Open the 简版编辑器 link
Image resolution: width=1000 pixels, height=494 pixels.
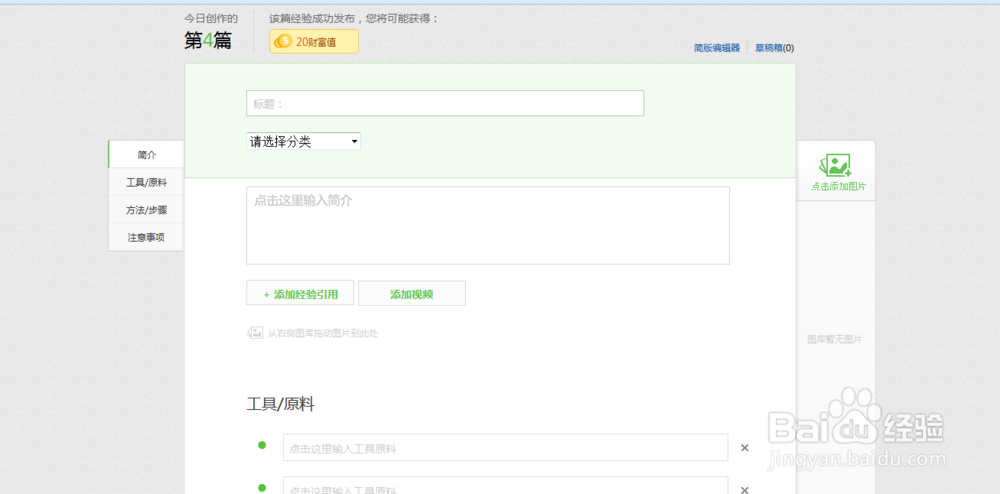coord(717,48)
